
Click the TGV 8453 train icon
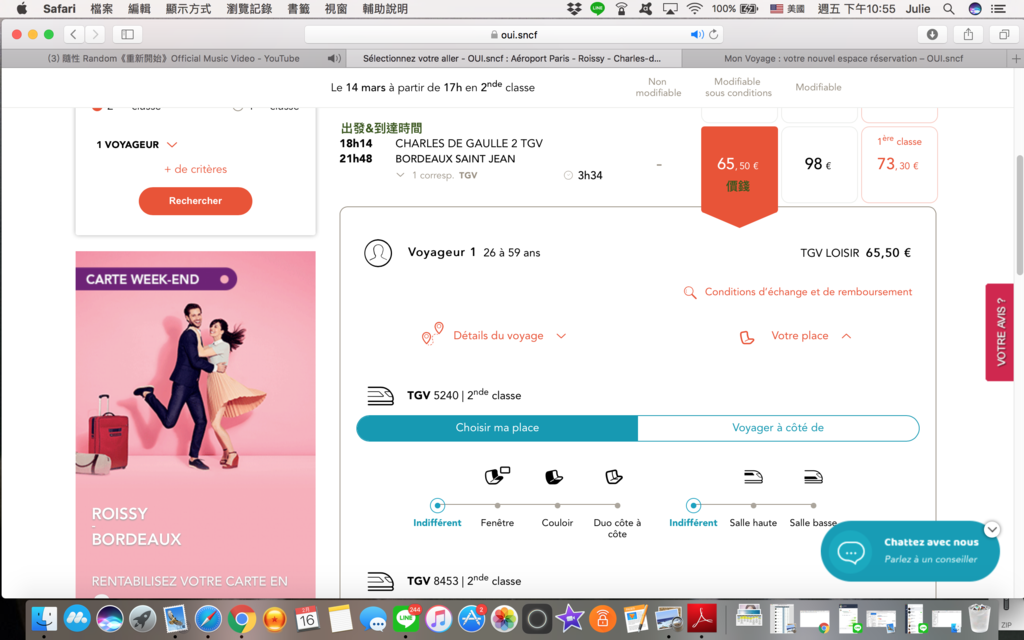point(380,581)
